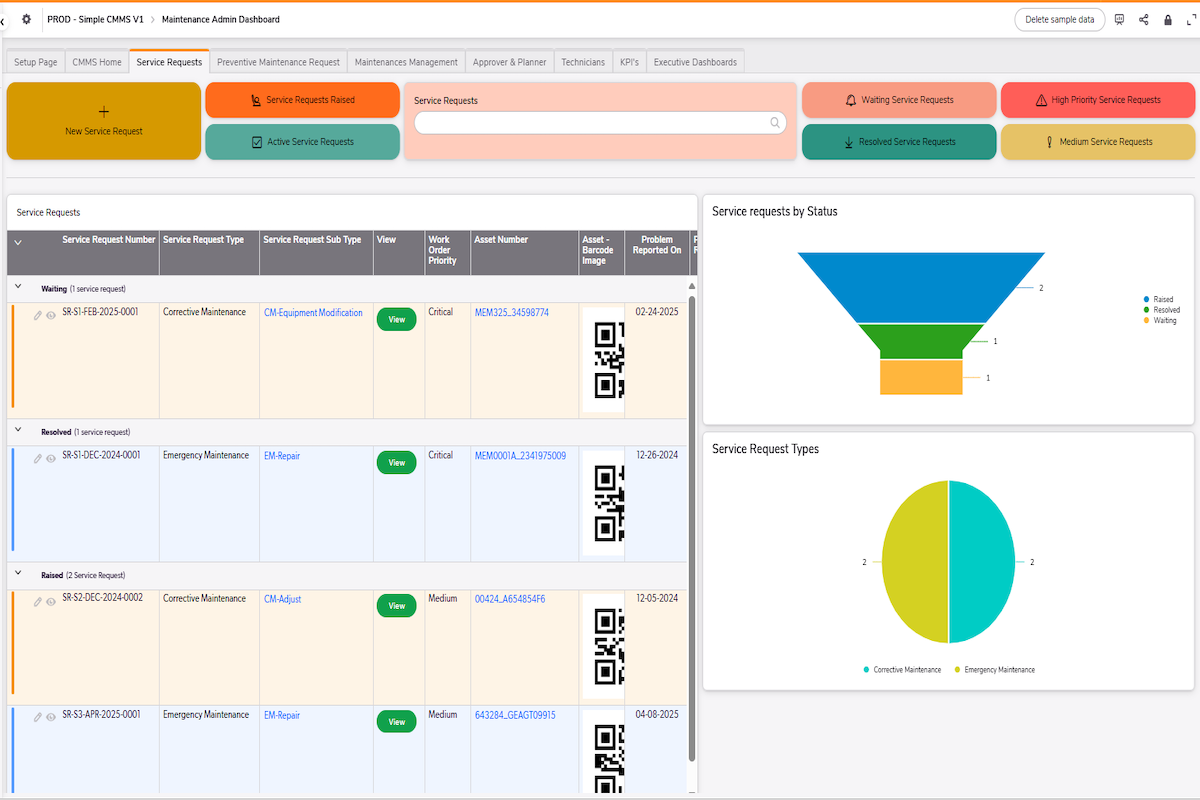Viewport: 1200px width, 800px height.
Task: Click the eye icon for SR-S3-APR-2025-0001
Action: (x=51, y=717)
